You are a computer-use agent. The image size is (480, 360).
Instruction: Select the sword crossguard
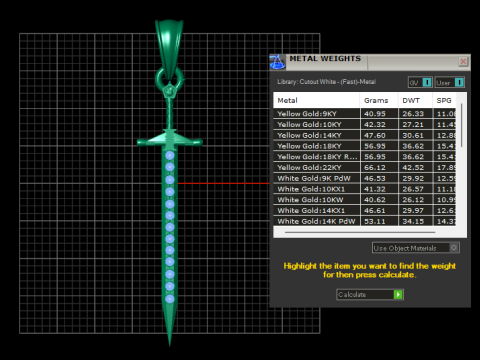170,140
